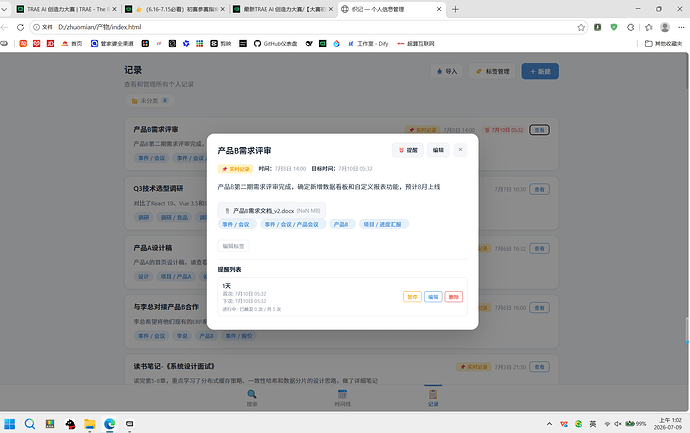Switch to the 最新TRAE AI 创造力大赛 browser tab
690x433 pixels.
(283, 9)
